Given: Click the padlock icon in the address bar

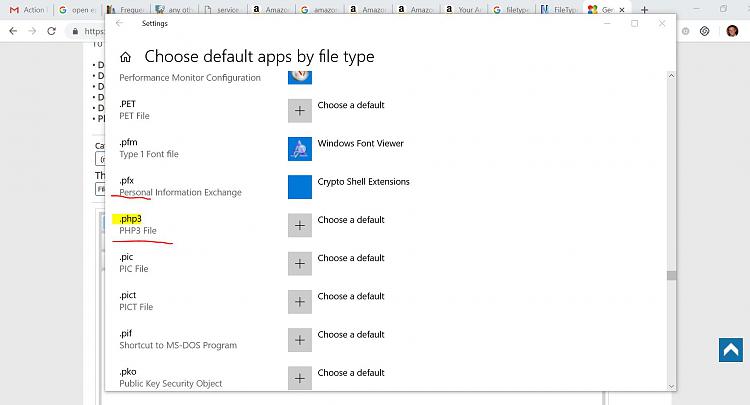Looking at the screenshot, I should pos(75,31).
